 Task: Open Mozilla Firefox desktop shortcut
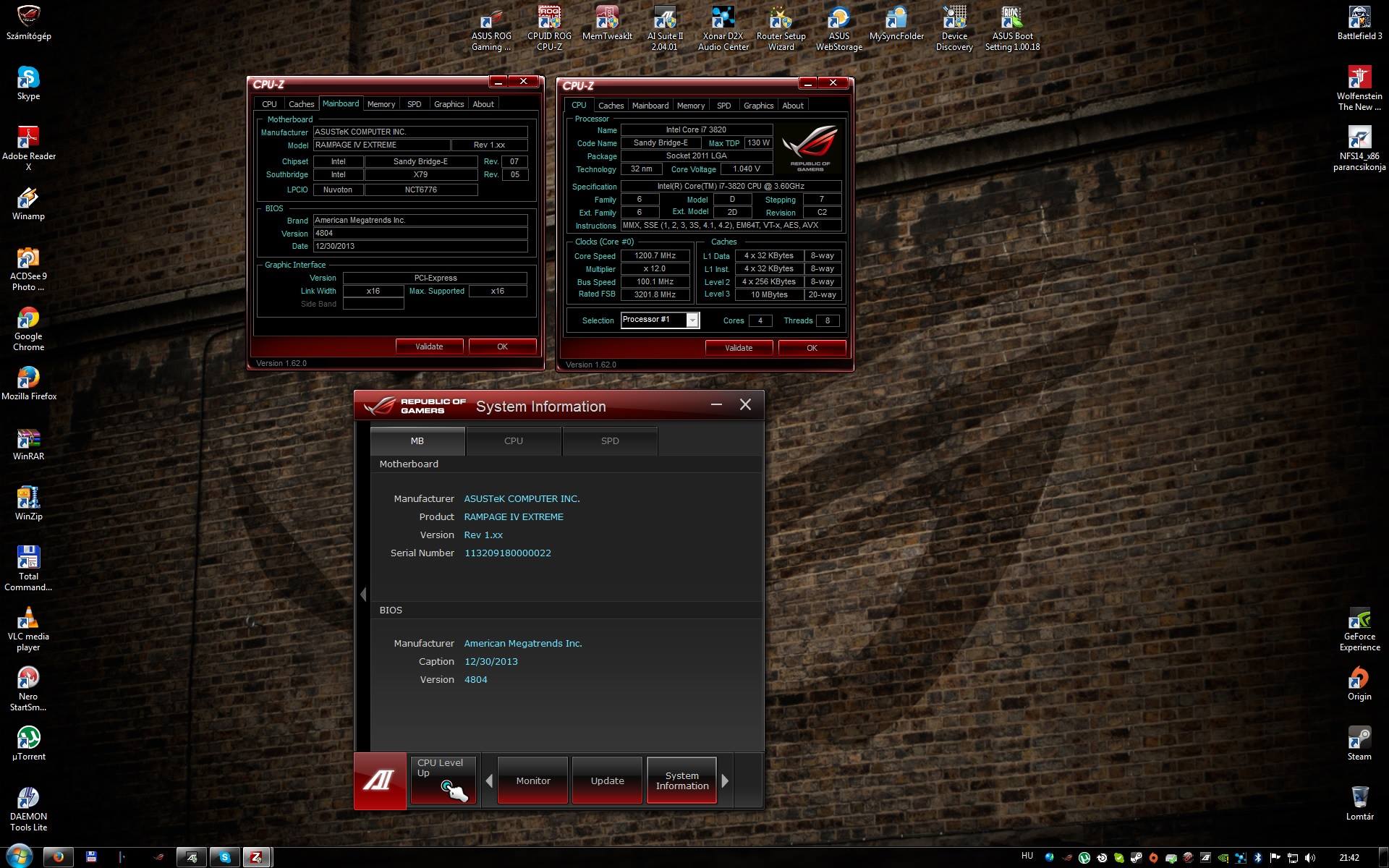(28, 384)
